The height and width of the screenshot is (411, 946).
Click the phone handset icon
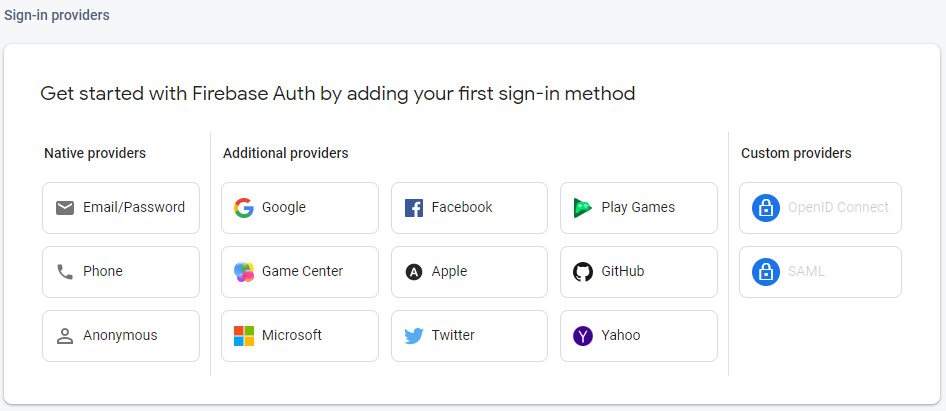coord(65,272)
